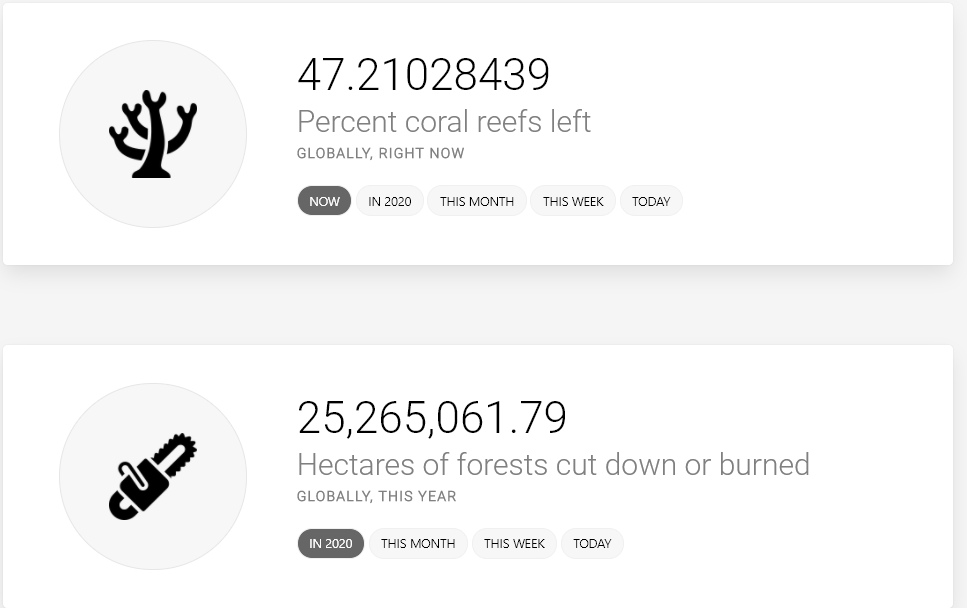Select THIS MONTH under coral reefs

(477, 201)
